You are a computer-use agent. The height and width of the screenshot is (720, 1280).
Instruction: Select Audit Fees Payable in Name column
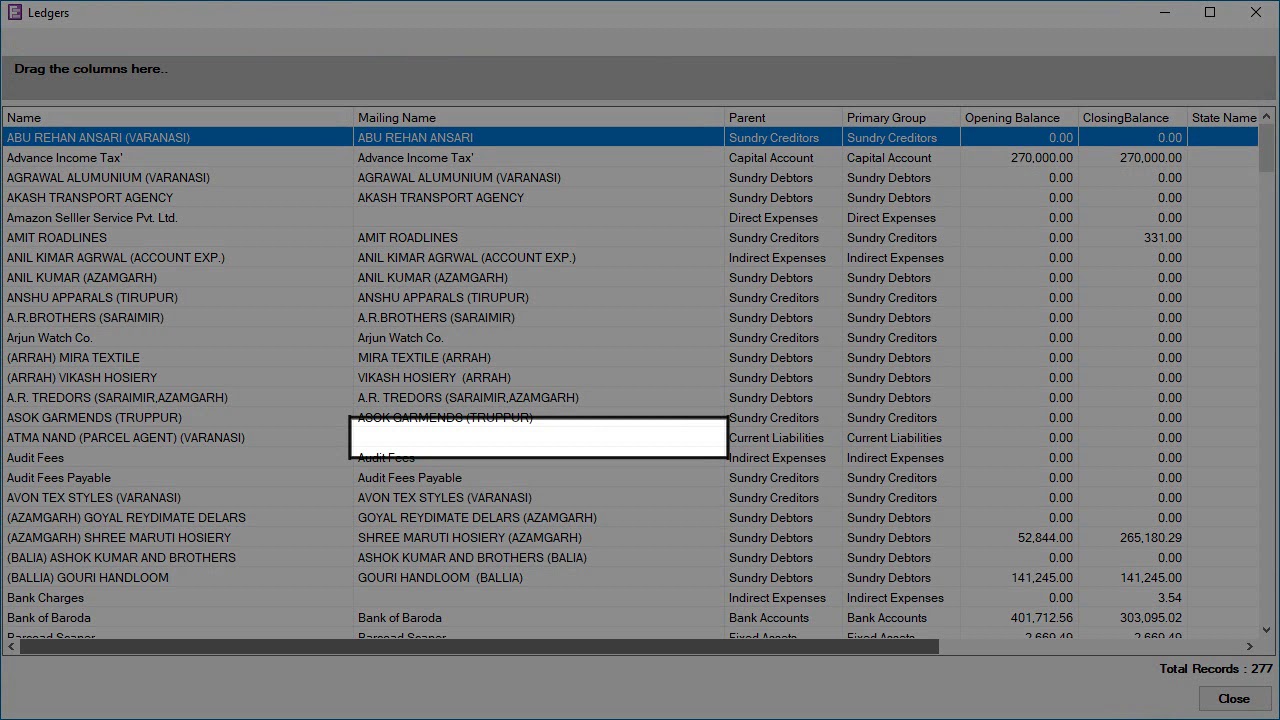[179, 477]
